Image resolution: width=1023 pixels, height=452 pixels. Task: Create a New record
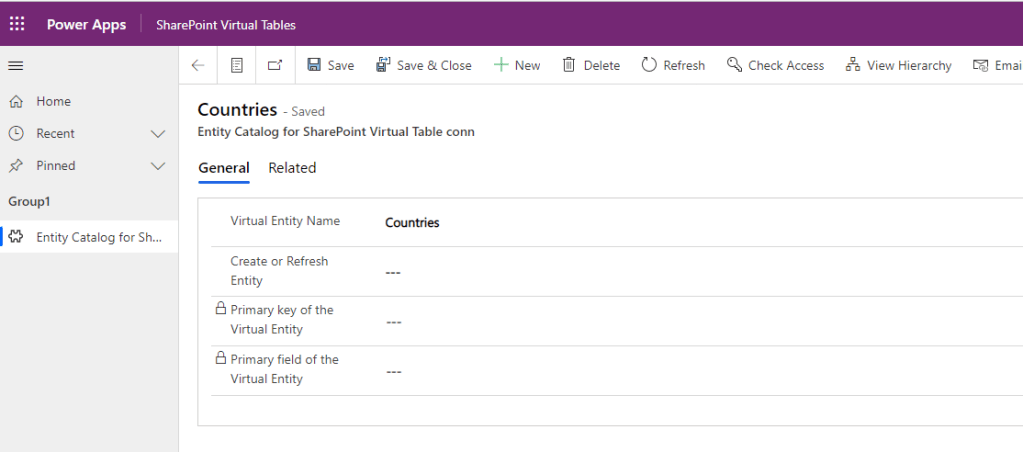tap(516, 66)
